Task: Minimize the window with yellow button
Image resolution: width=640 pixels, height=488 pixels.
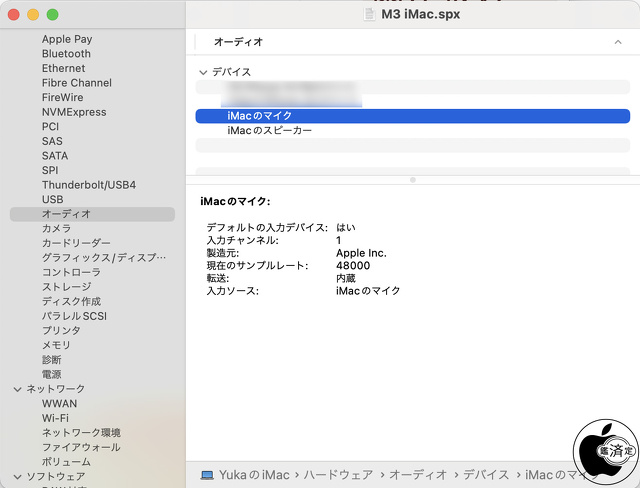Action: click(x=33, y=15)
